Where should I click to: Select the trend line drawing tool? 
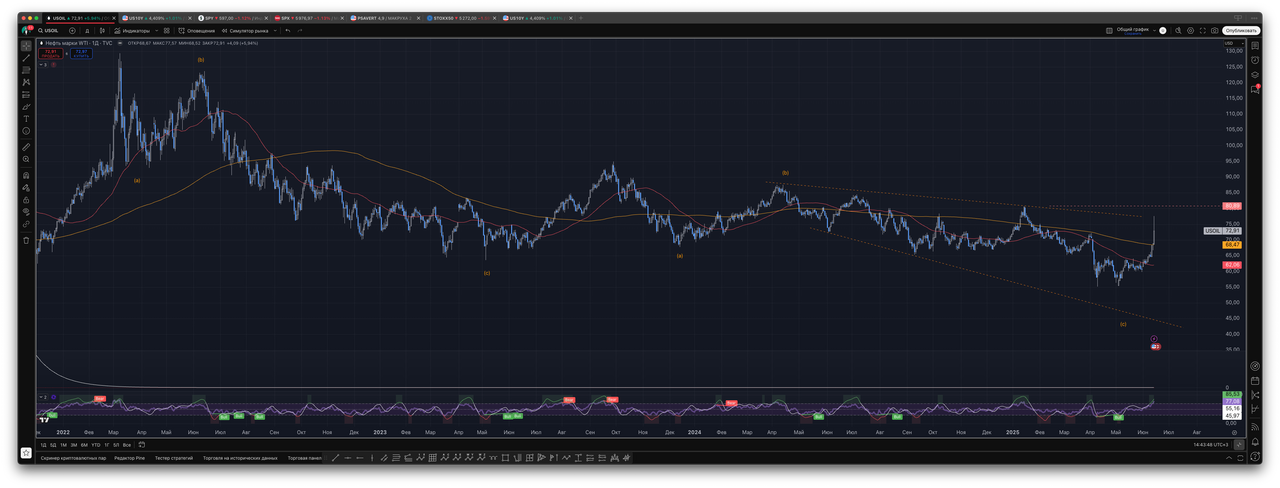(x=26, y=58)
